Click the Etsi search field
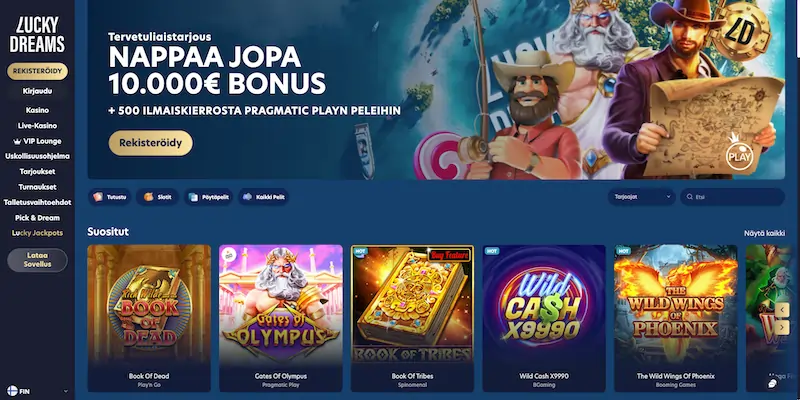The height and width of the screenshot is (400, 800). point(732,197)
